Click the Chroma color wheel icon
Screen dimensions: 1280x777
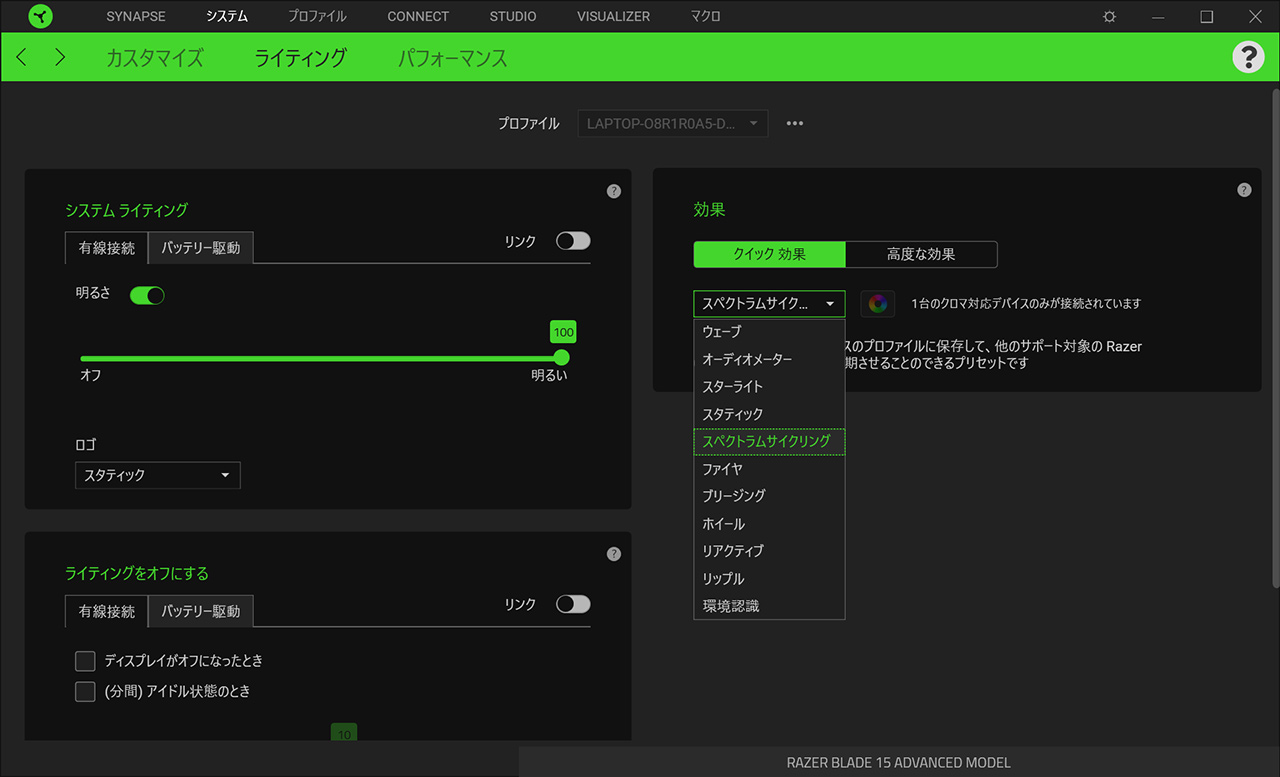(x=877, y=303)
